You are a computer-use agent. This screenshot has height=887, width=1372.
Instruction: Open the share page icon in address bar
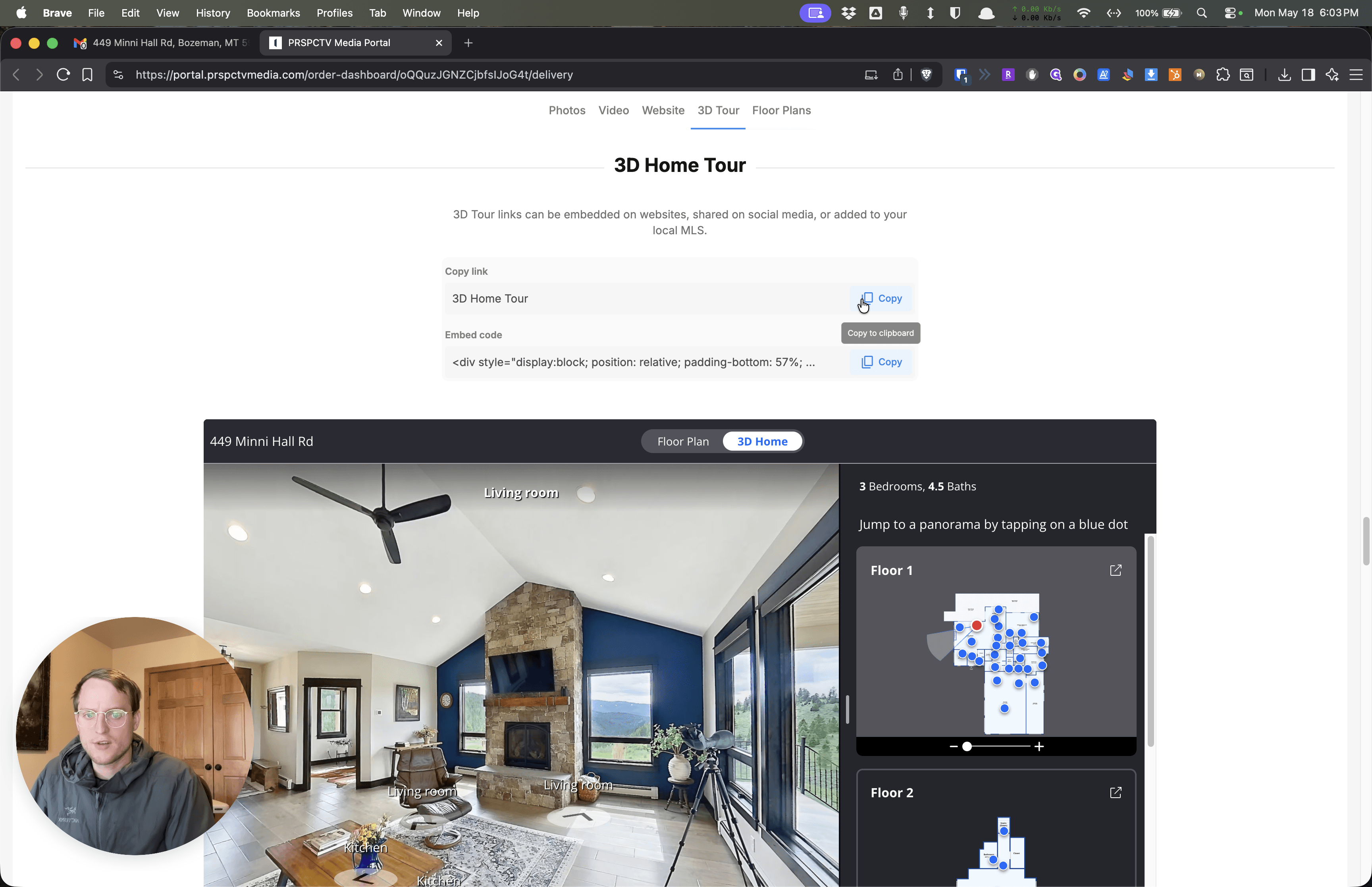898,74
